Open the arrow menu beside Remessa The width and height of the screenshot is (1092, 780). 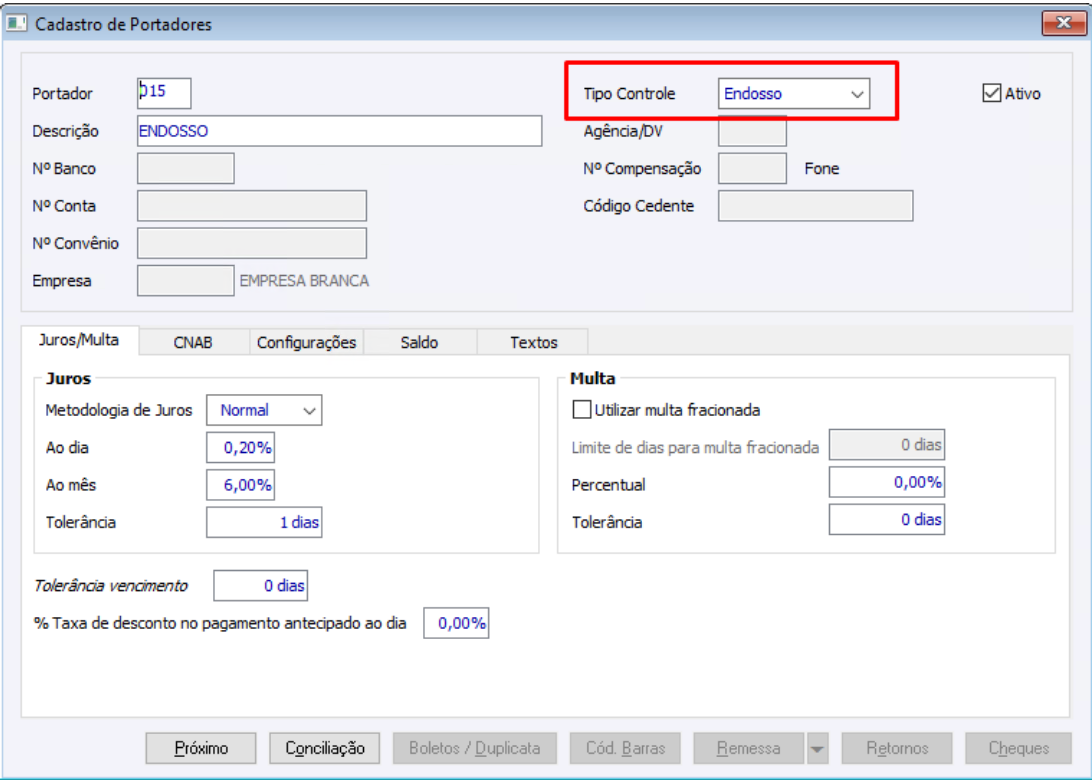tap(817, 749)
